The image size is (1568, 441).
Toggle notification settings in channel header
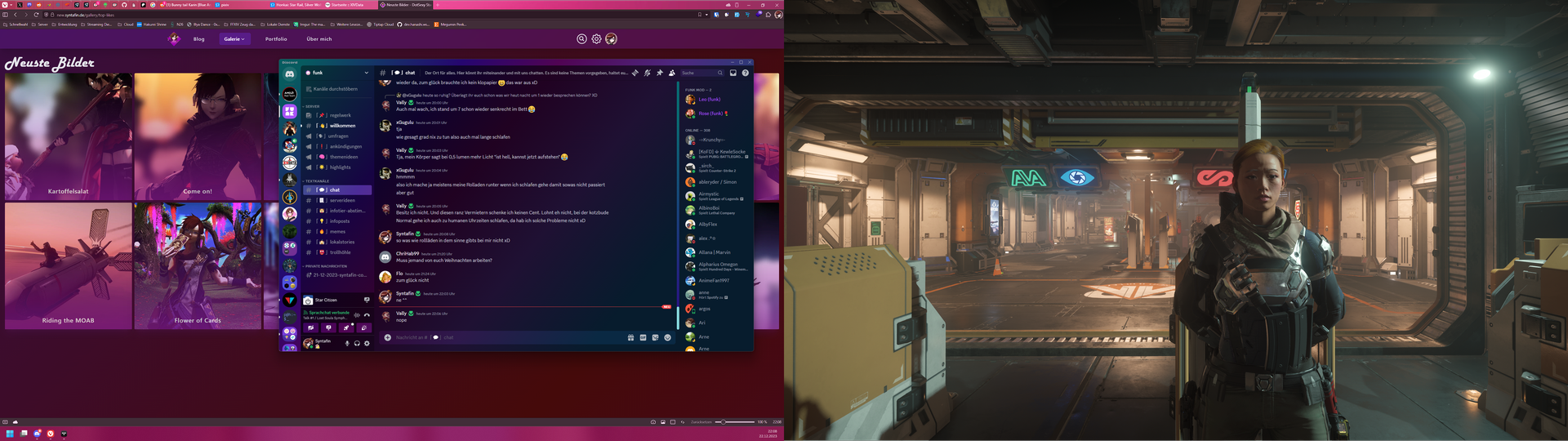point(648,73)
